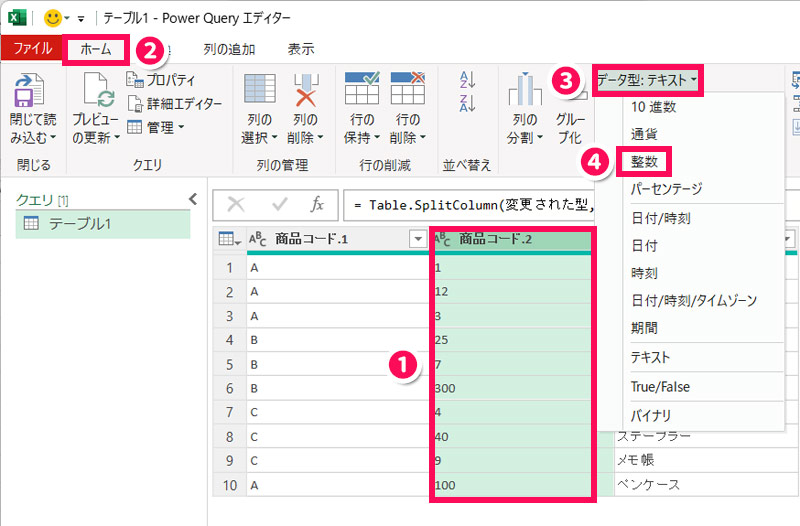Image resolution: width=800 pixels, height=526 pixels.
Task: Choose 通貨 data type
Action: pyautogui.click(x=644, y=134)
